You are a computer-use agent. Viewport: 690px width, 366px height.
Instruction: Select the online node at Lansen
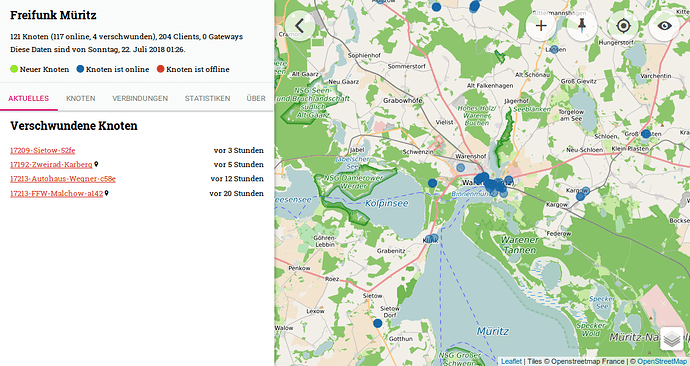554,49
